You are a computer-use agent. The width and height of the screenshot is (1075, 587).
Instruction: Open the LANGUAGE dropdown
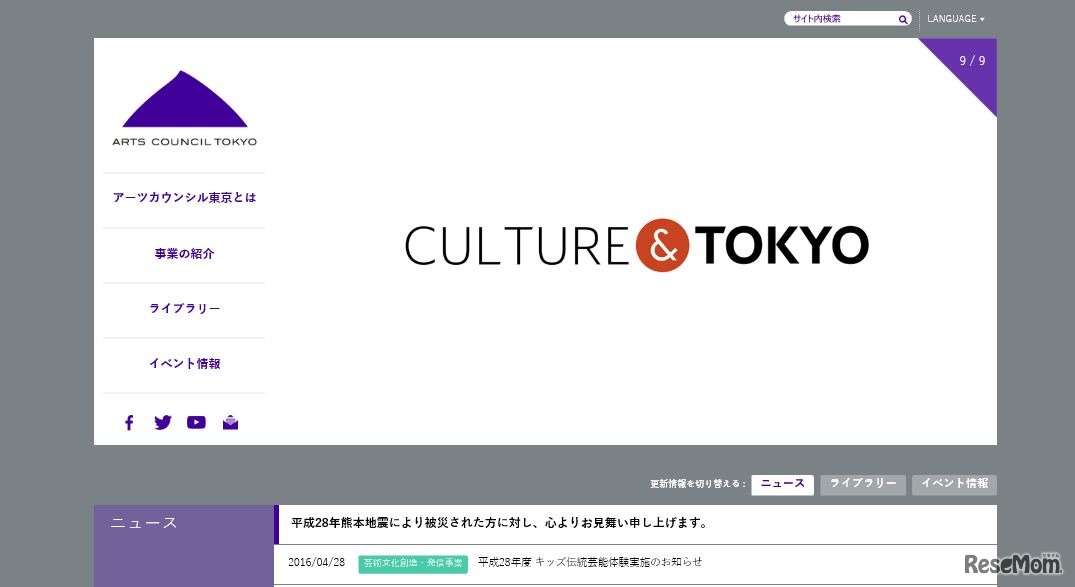956,18
